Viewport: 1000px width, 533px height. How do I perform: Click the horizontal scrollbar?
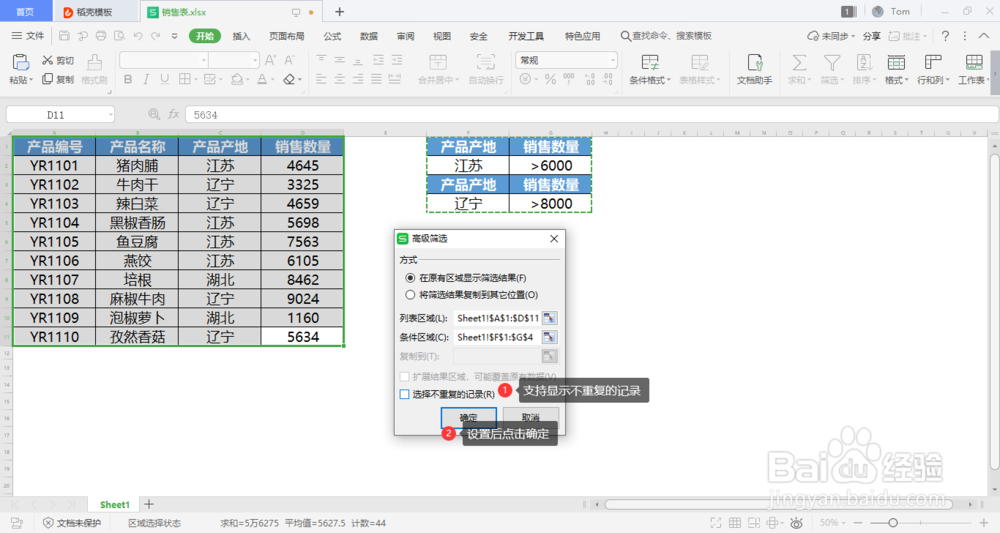(x=778, y=504)
